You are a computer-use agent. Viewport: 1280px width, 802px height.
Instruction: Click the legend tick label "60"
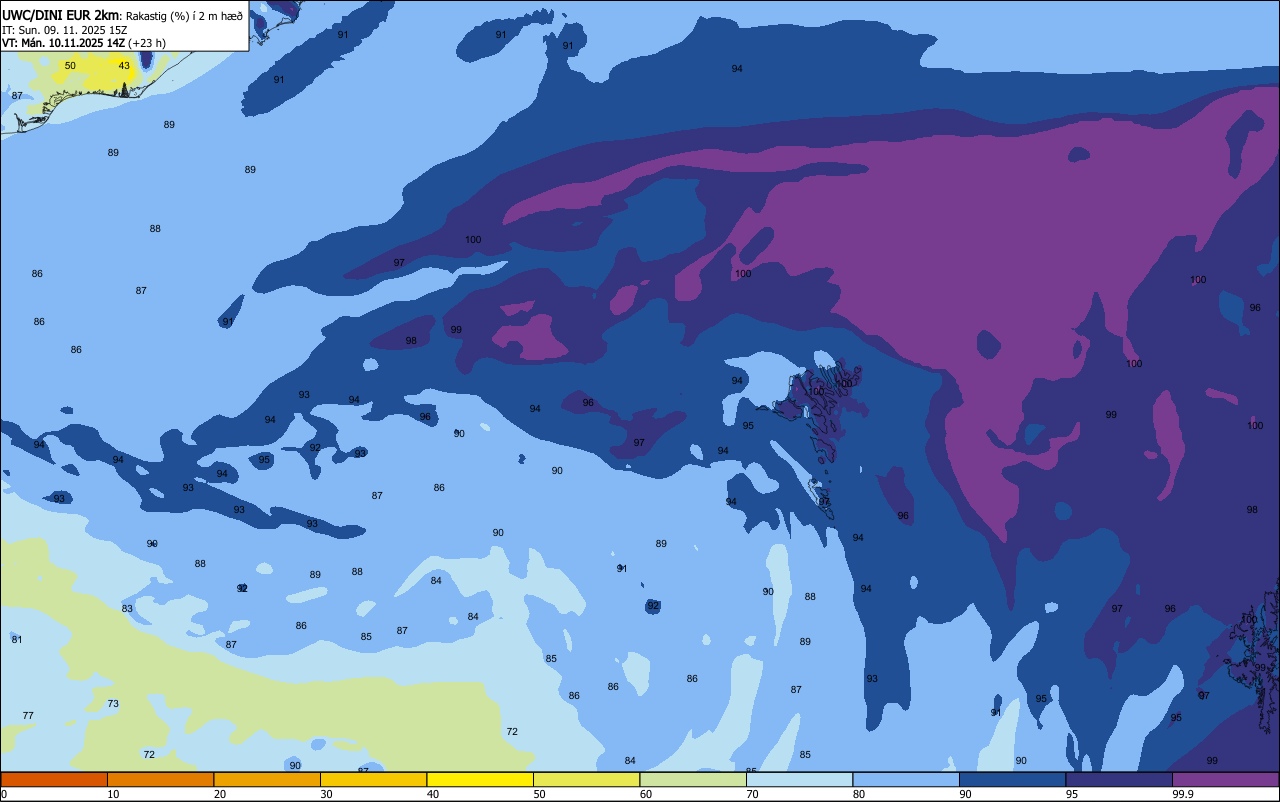(x=646, y=794)
